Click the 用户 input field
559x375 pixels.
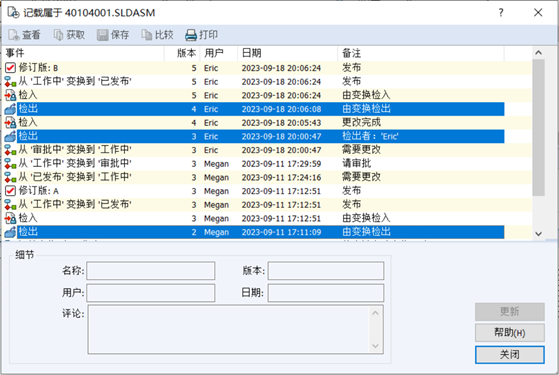tap(151, 293)
